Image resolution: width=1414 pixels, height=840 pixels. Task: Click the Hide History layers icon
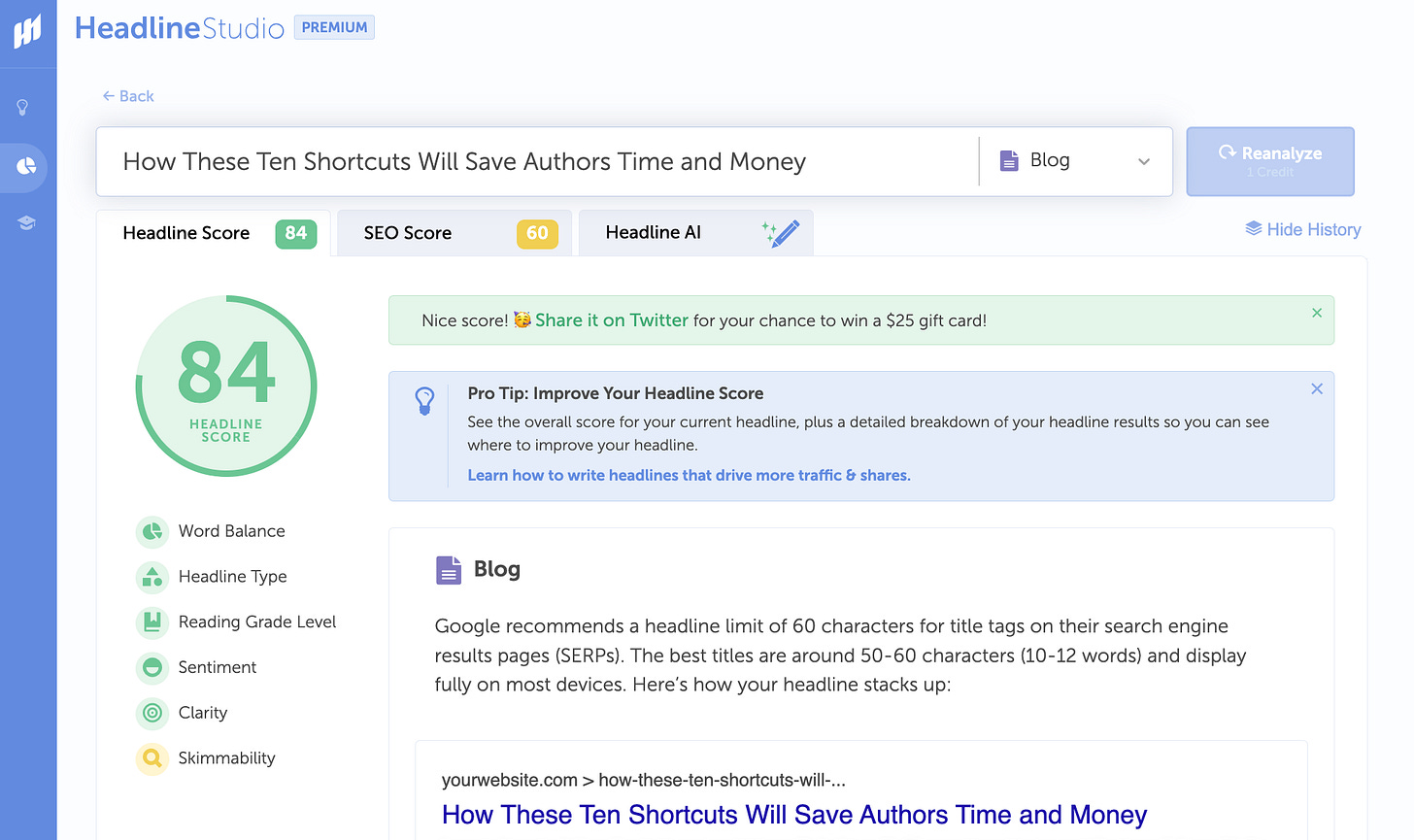coord(1254,229)
